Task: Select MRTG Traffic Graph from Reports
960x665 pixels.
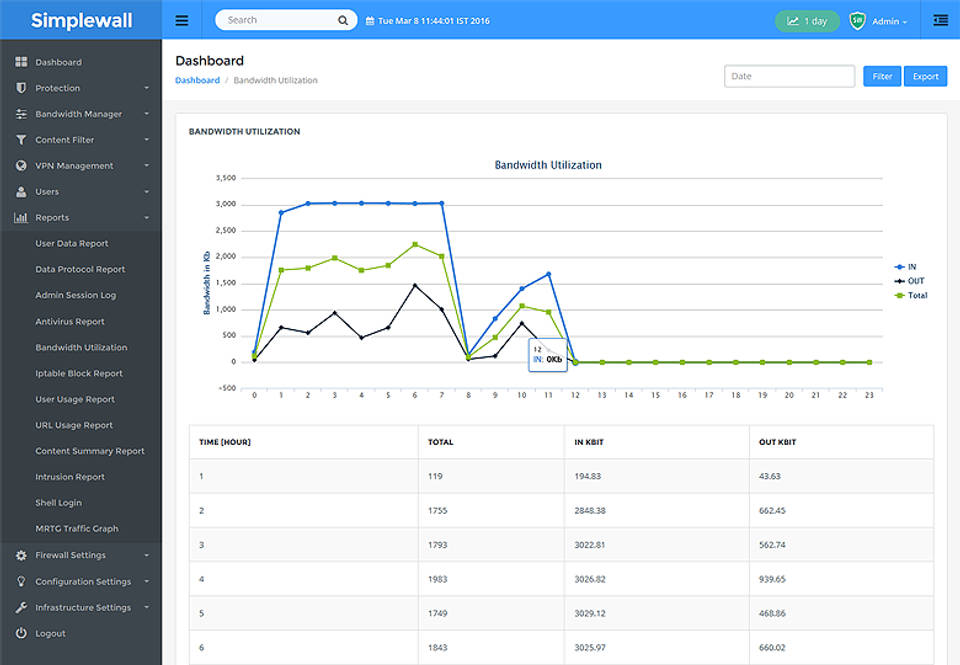Action: [x=79, y=528]
